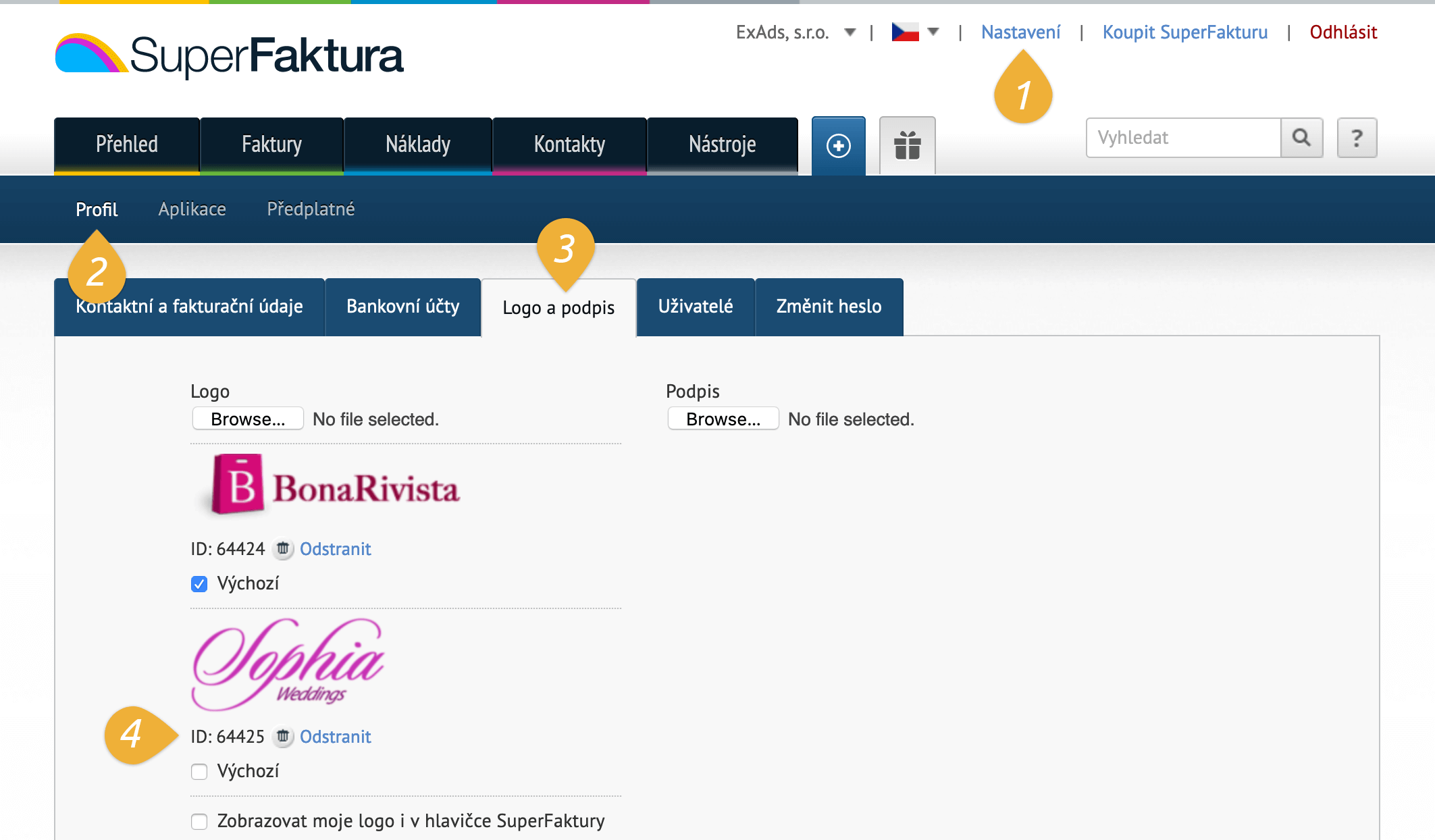Switch to Kontaktní a fakturační údaje tab
The height and width of the screenshot is (840, 1435).
(189, 307)
